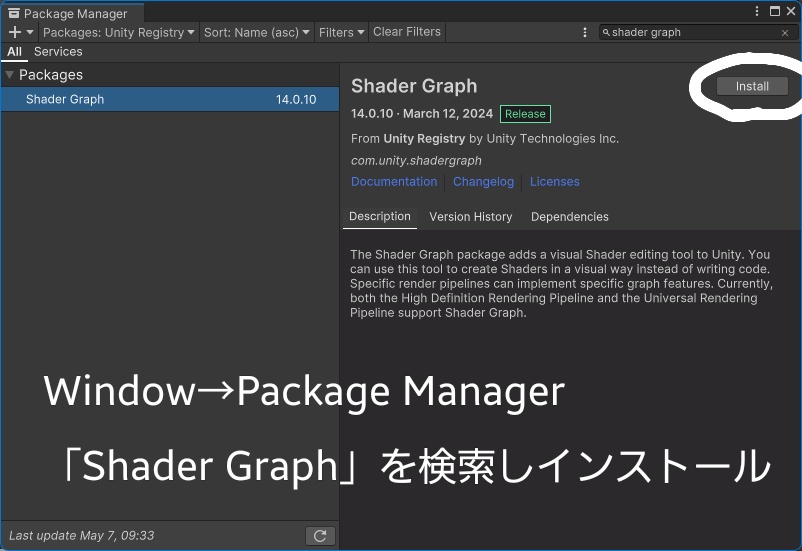802x551 pixels.
Task: Click the refresh package list icon
Action: tap(320, 536)
